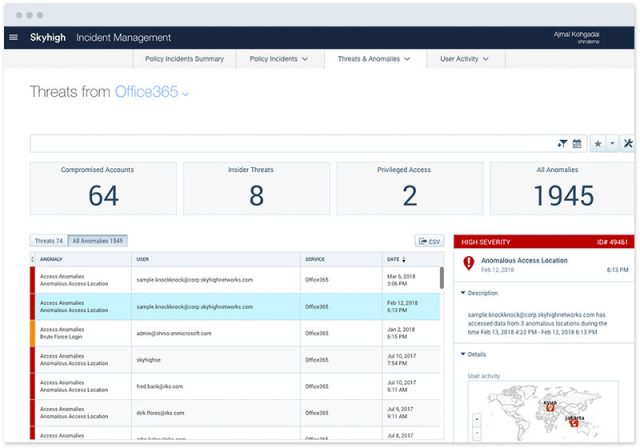Screen dimensions: 640x448
Task: Select the Mar 6, 2018 anomaly row
Action: click(x=235, y=280)
